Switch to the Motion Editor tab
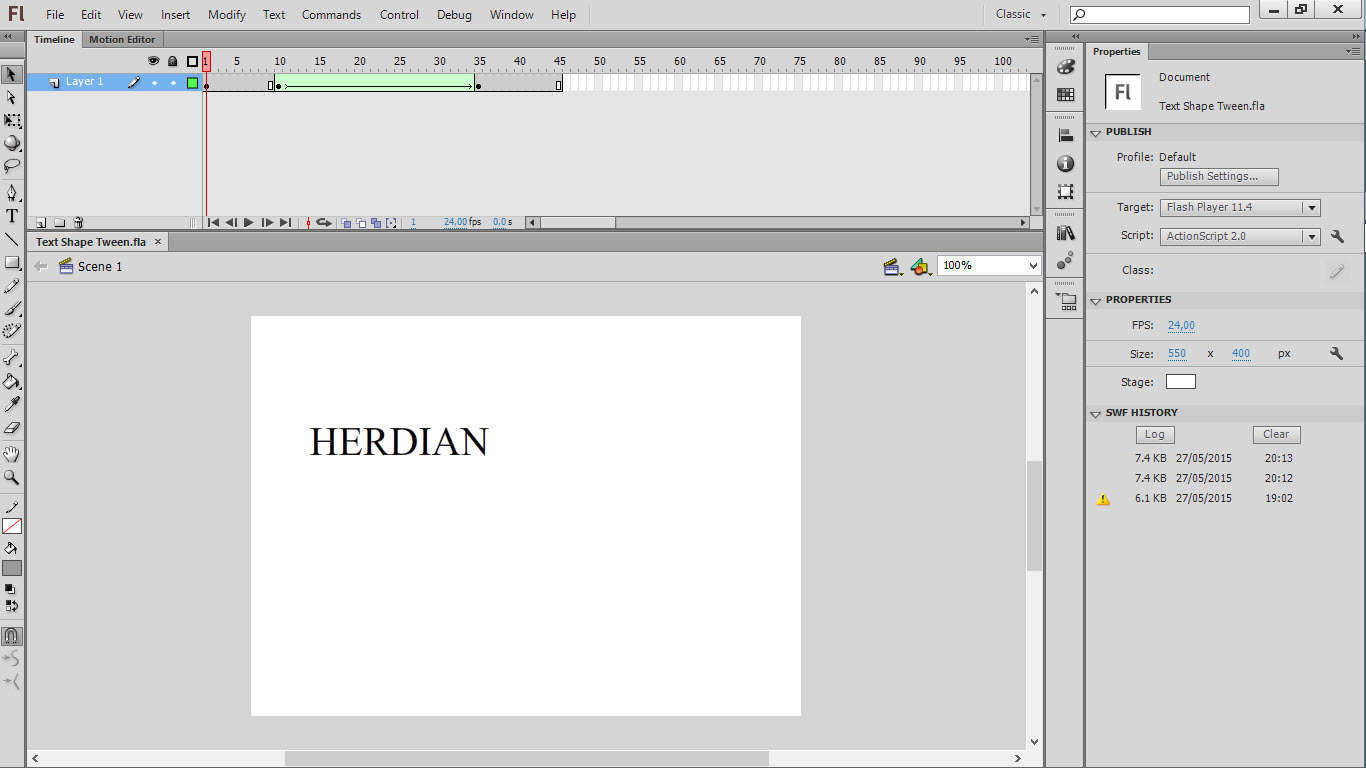Screen dimensions: 1366x768 point(122,39)
